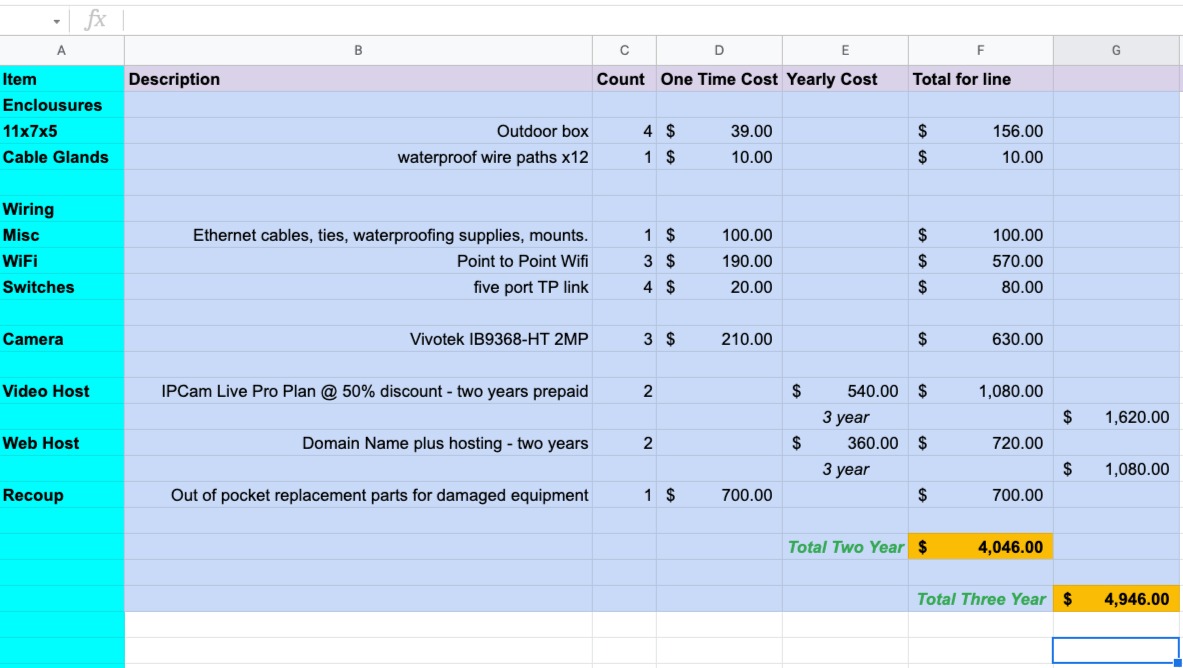Image resolution: width=1183 pixels, height=668 pixels.
Task: Select highlighted column G header
Action: (x=1116, y=50)
